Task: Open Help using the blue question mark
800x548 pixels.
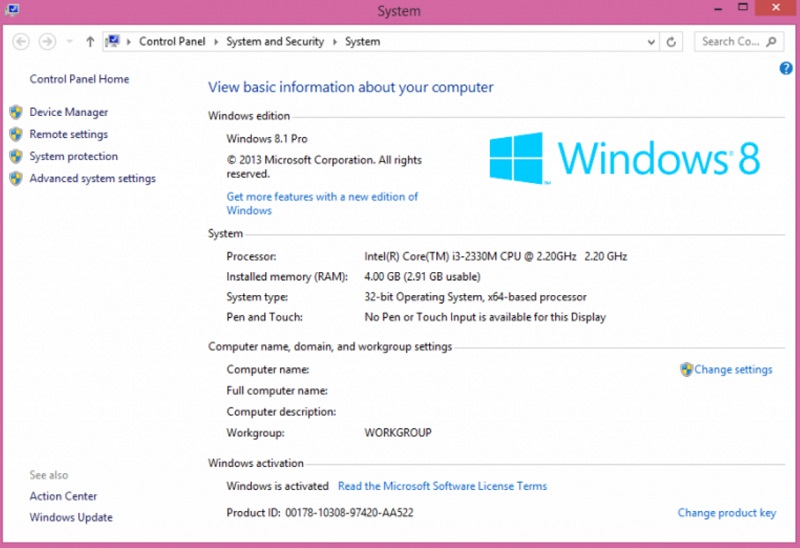Action: [x=785, y=68]
